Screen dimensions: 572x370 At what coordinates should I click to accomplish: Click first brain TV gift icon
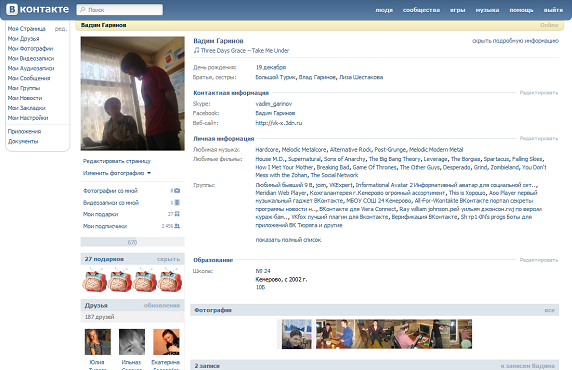(x=94, y=280)
